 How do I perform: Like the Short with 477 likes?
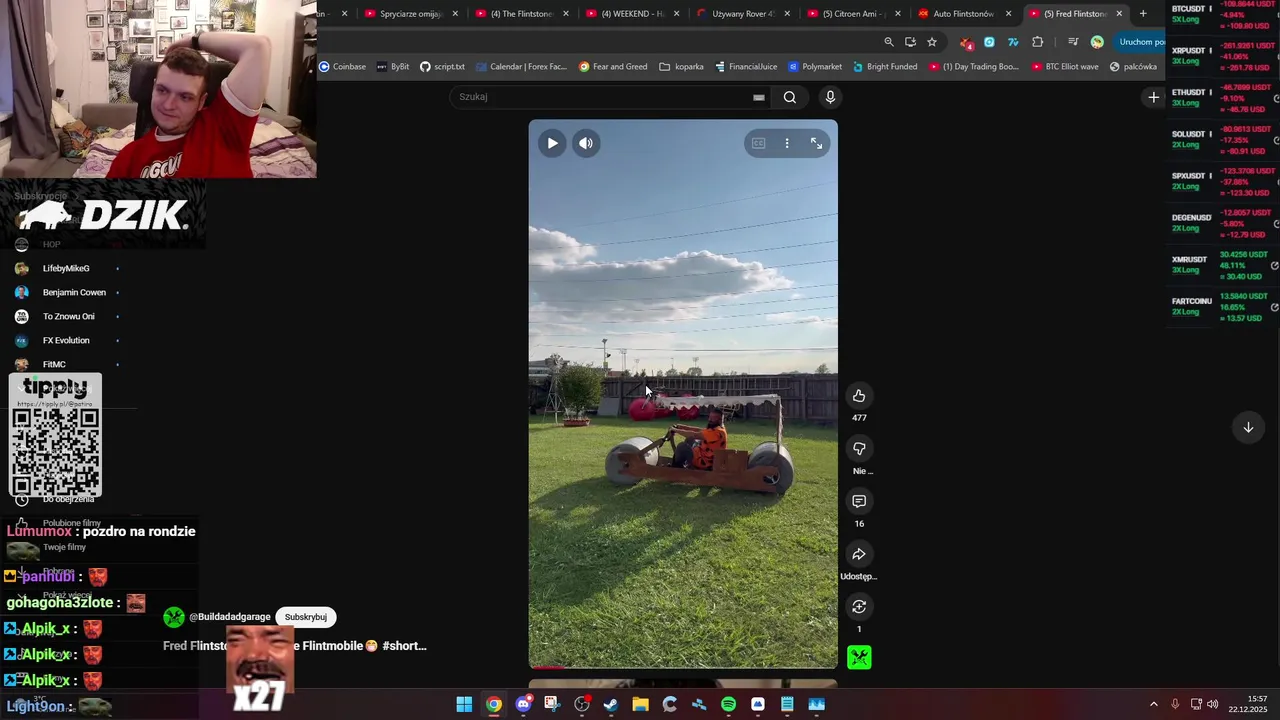coord(859,396)
